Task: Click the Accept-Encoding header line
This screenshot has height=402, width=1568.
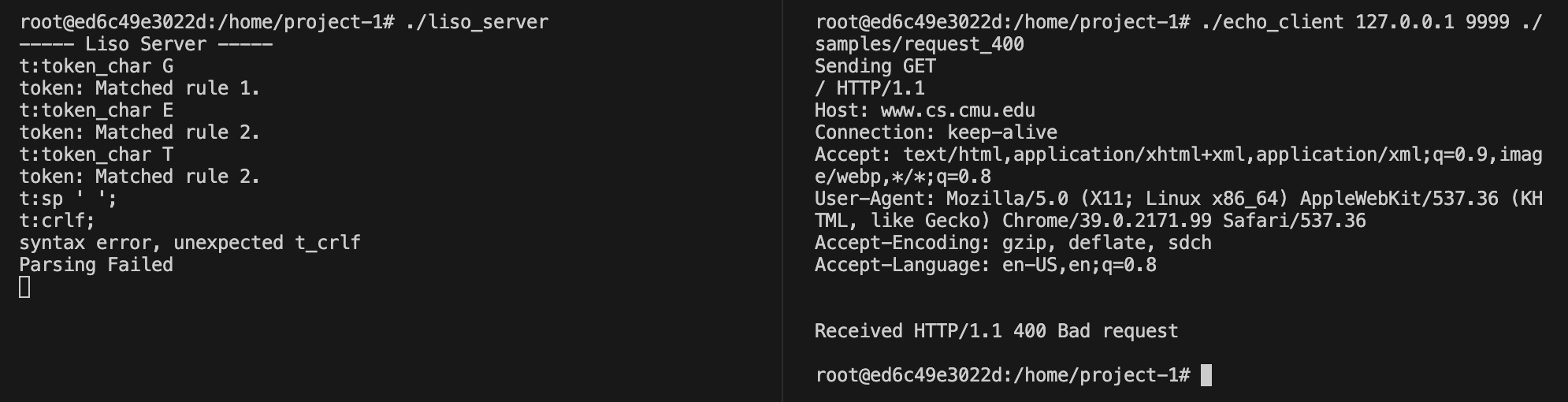Action: click(1013, 243)
